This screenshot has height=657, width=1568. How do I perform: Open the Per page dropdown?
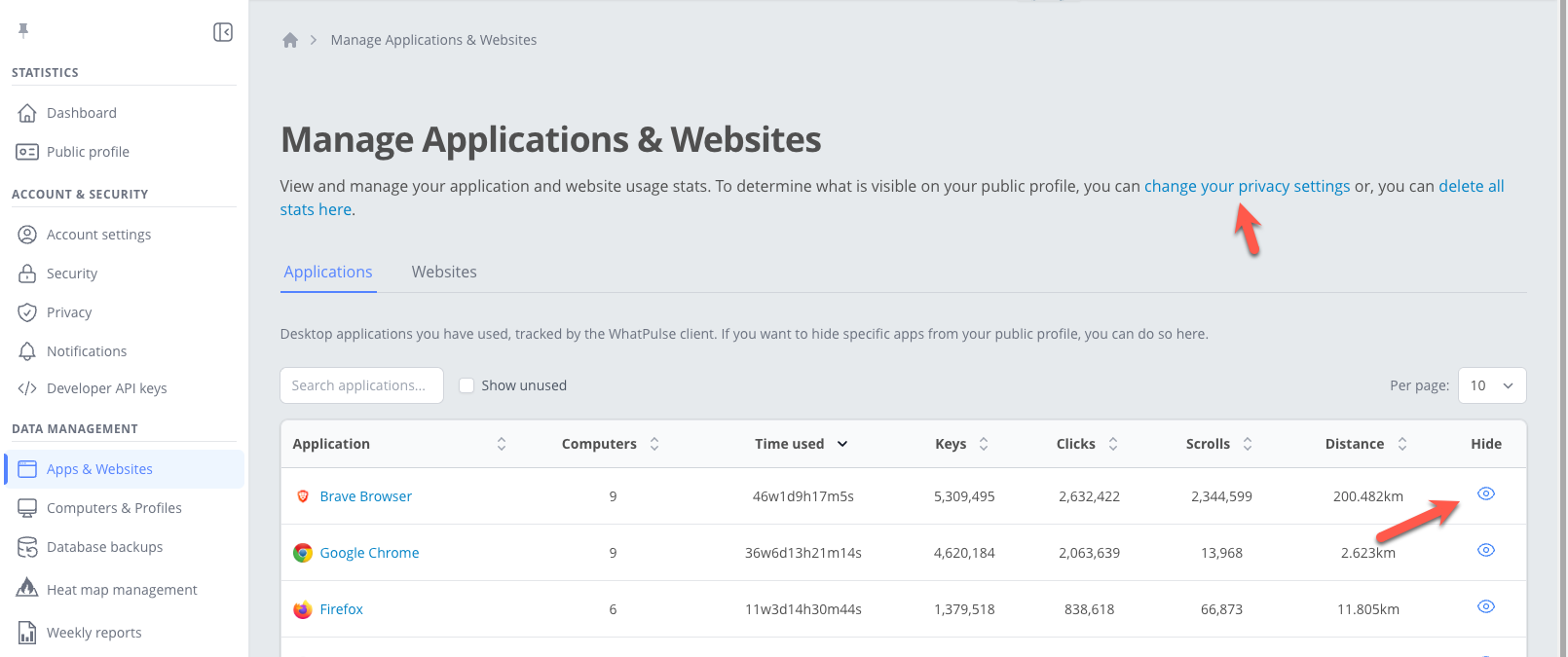point(1492,385)
